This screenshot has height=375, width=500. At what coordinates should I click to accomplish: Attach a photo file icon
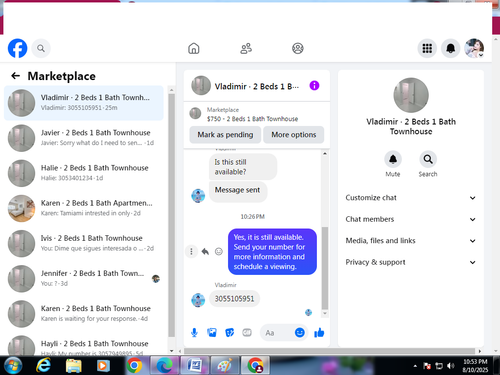coord(212,332)
